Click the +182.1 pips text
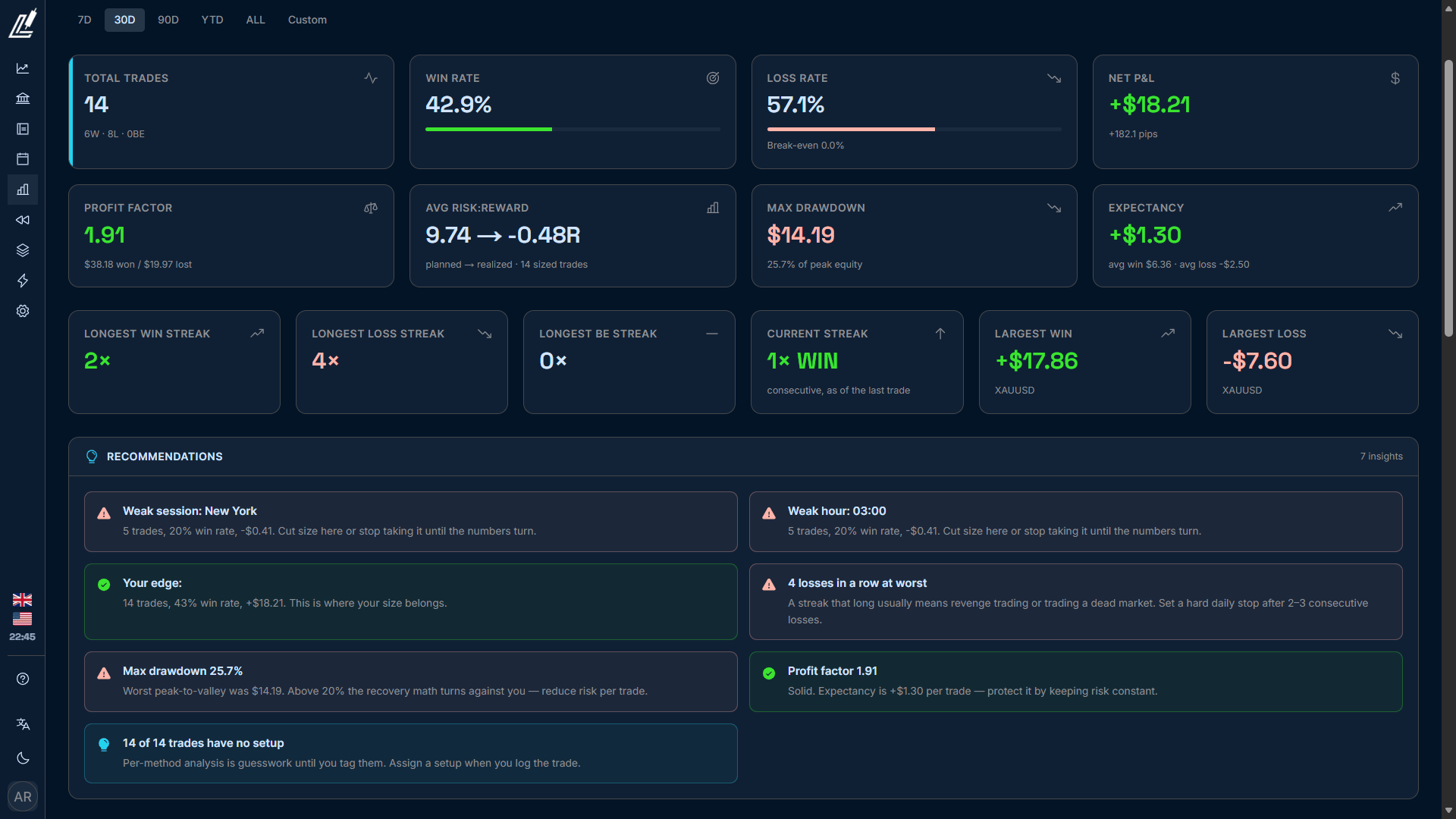Viewport: 1456px width, 819px height. point(1133,134)
